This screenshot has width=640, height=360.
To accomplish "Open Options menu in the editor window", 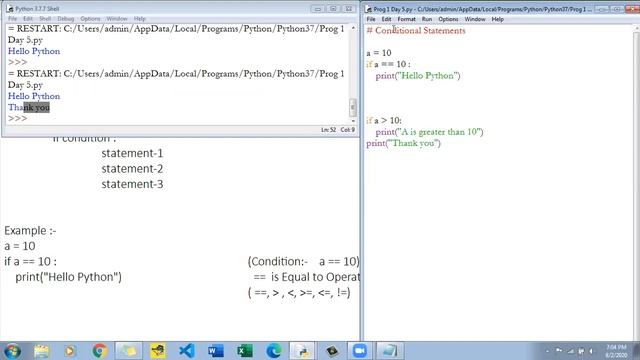I will 449,19.
